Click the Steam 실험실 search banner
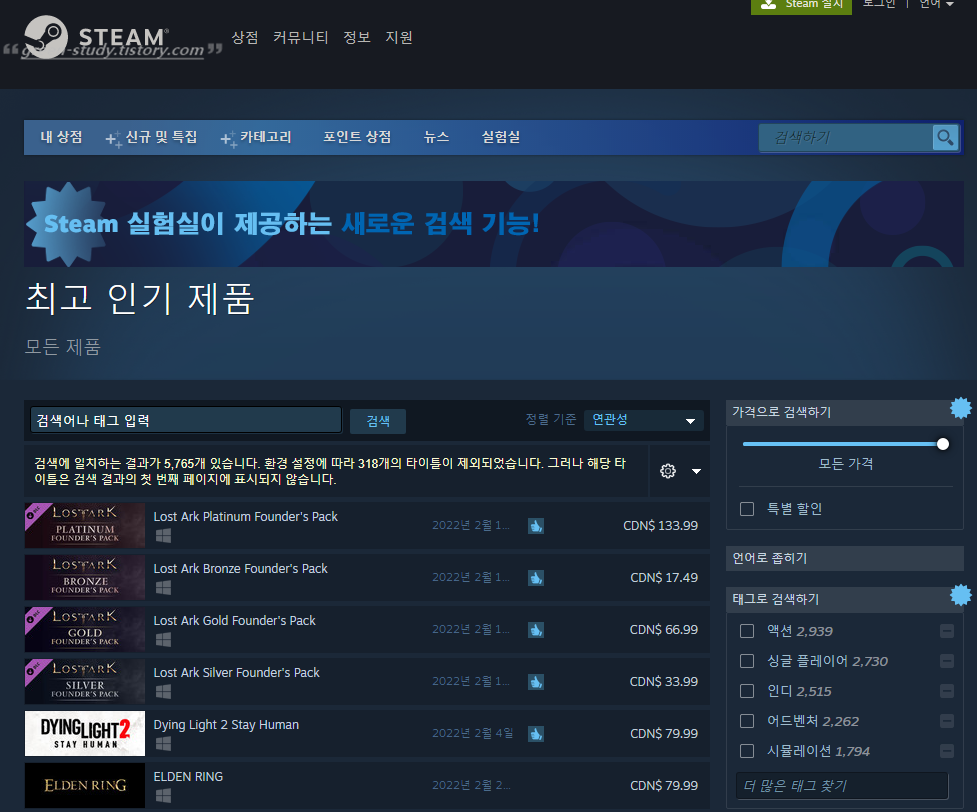The width and height of the screenshot is (977, 812). click(493, 224)
